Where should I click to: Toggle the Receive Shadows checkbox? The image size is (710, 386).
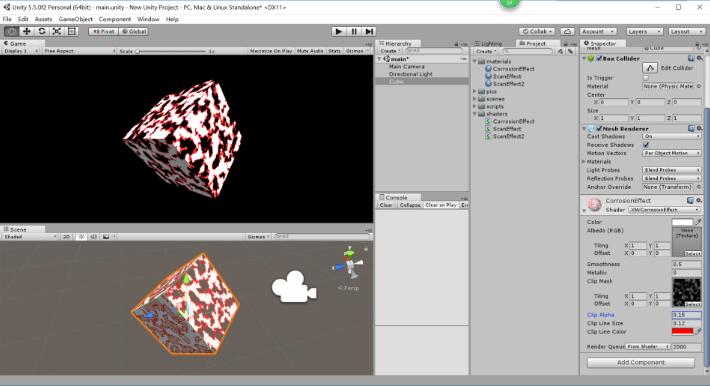pos(646,145)
